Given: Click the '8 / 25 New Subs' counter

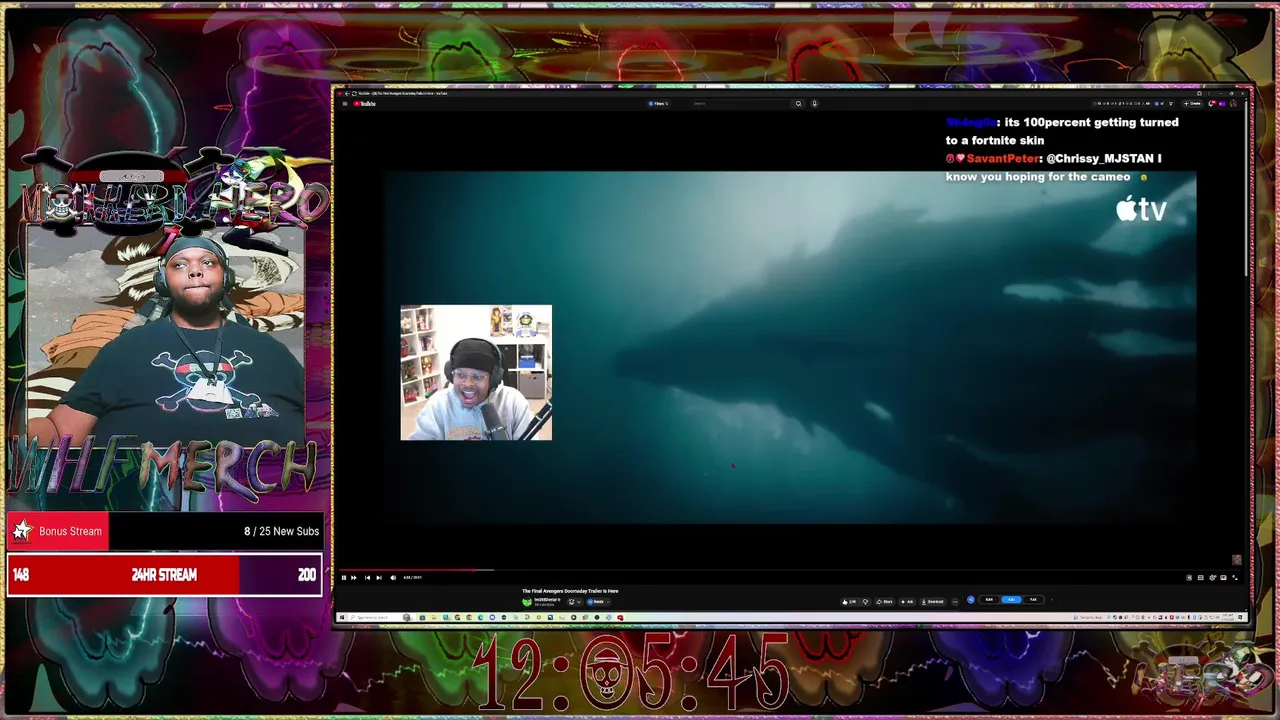Looking at the screenshot, I should 282,531.
